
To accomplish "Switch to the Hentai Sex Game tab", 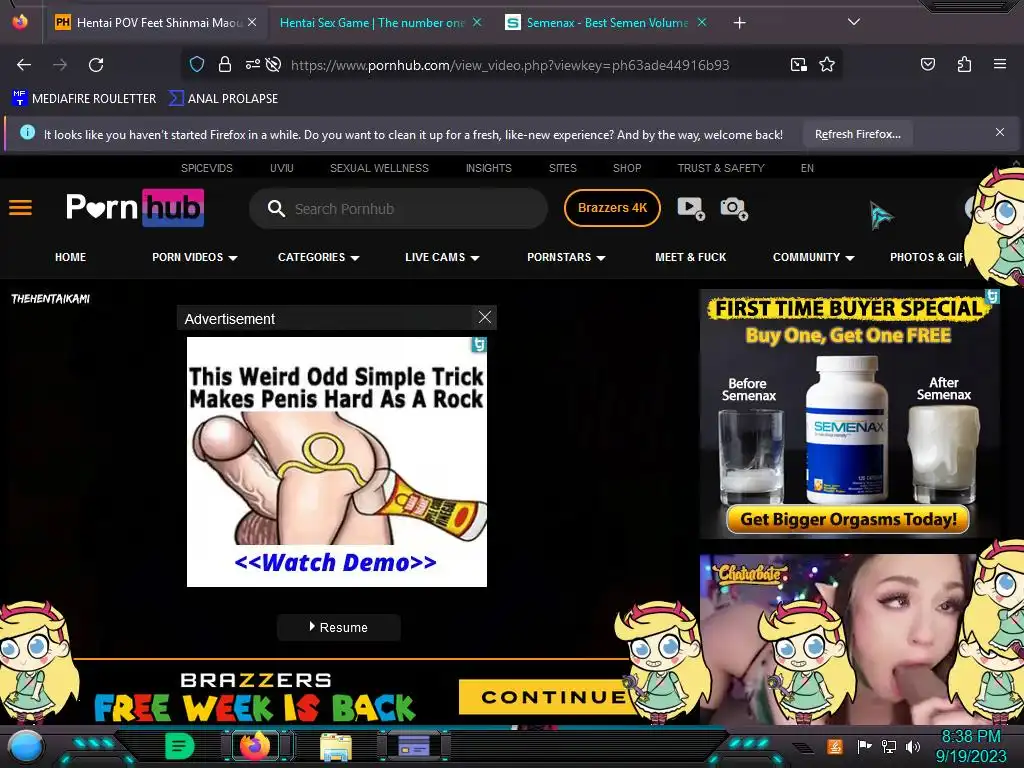I will 372,23.
